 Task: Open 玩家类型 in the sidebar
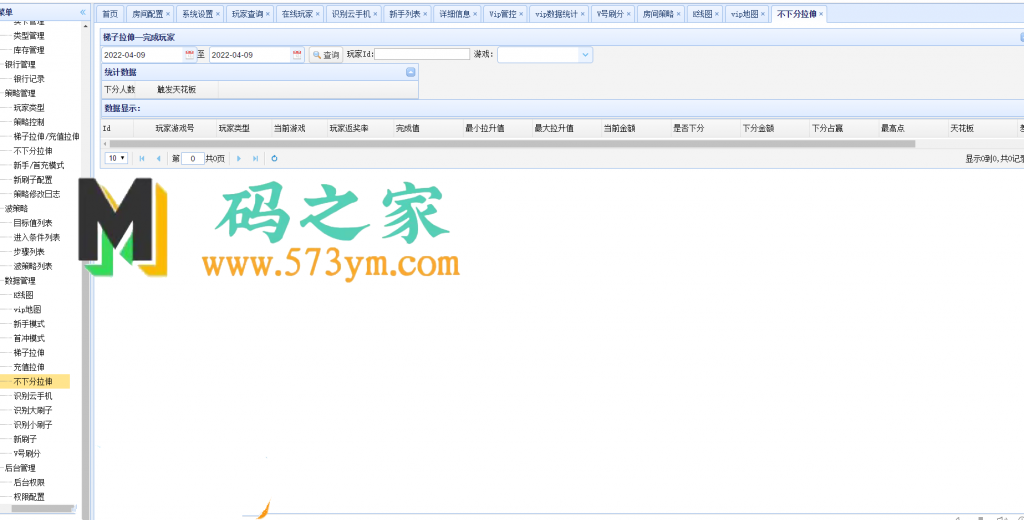[29, 107]
